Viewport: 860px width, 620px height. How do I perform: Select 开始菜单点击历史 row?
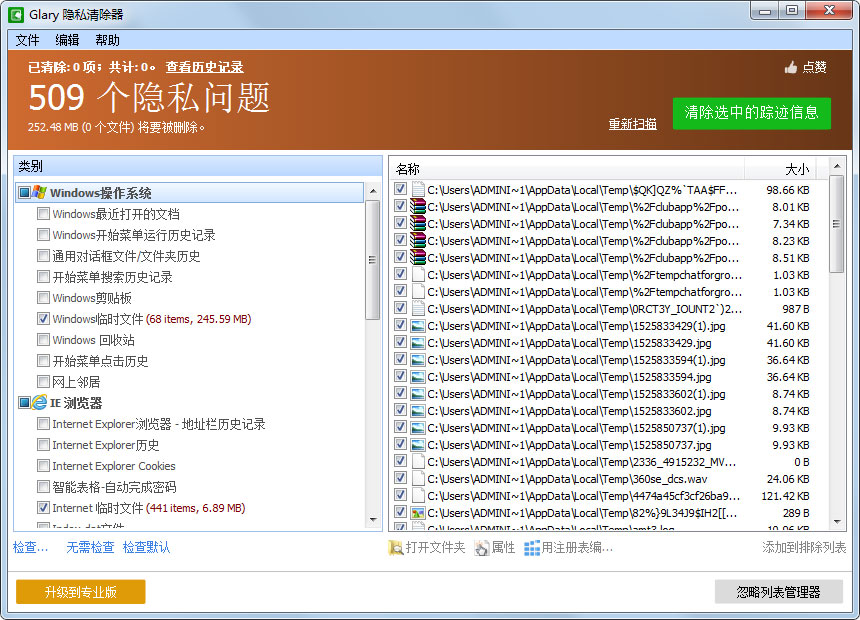point(100,360)
